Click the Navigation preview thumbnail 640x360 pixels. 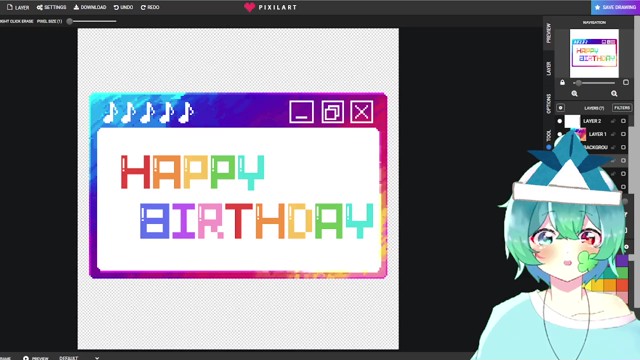[594, 53]
